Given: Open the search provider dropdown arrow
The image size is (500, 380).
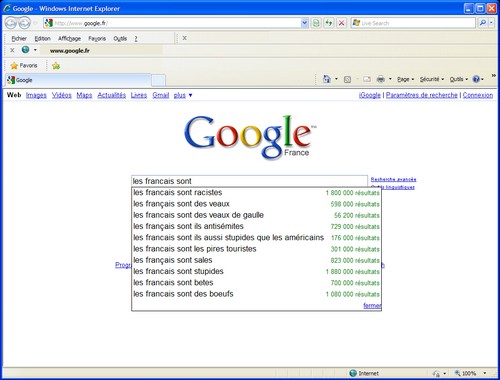Looking at the screenshot, I should pos(492,23).
